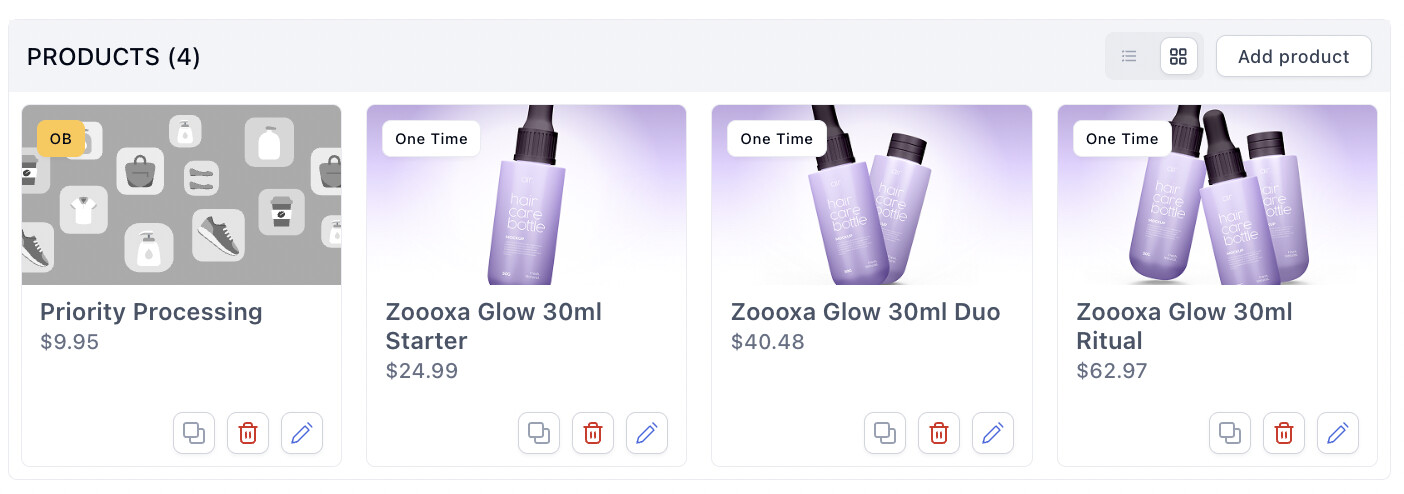Delete Zoooxa Glow 30ml Duo product
This screenshot has height=494, width=1404.
[x=939, y=433]
